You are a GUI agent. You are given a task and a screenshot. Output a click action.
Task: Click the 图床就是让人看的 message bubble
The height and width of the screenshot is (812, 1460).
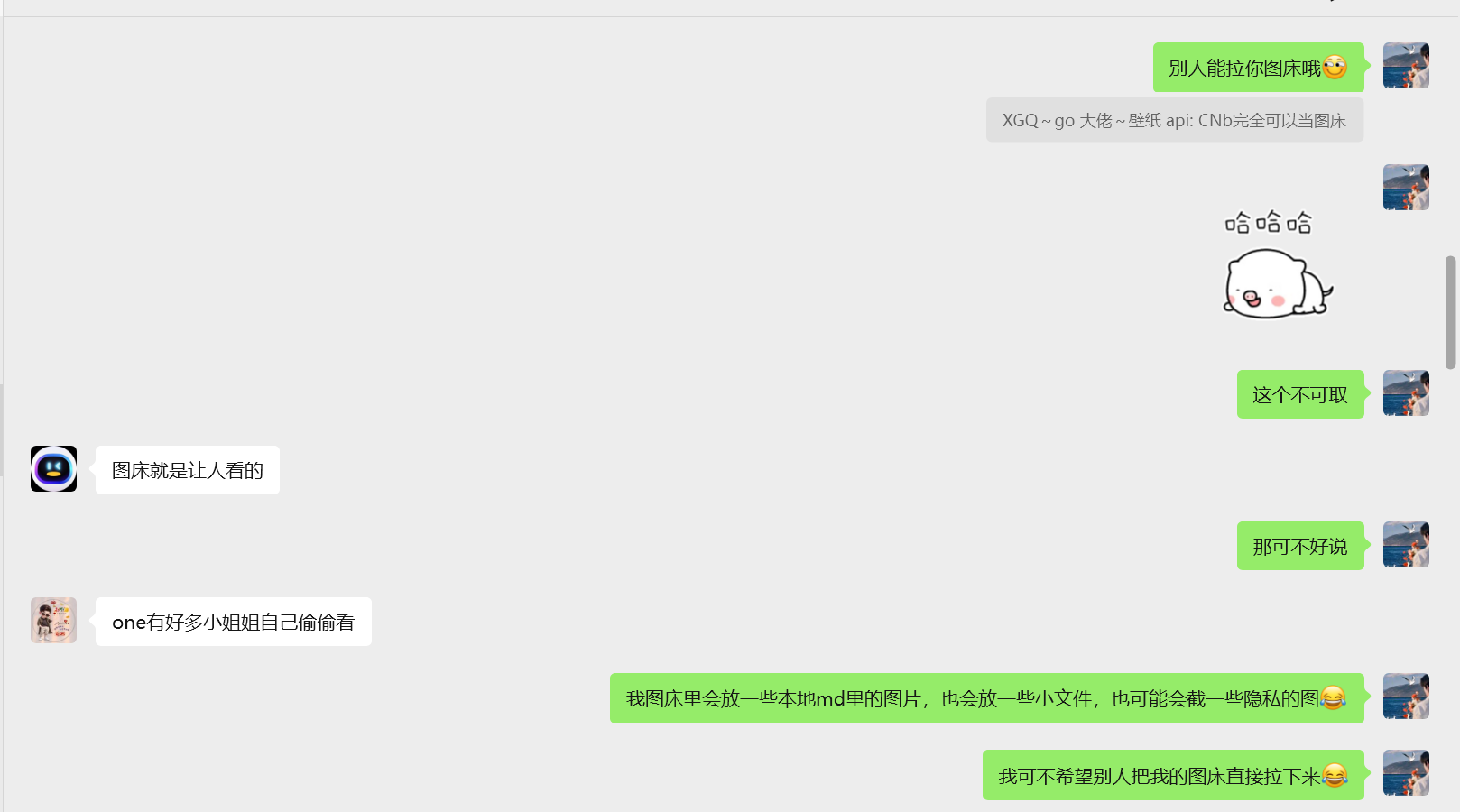pos(188,470)
